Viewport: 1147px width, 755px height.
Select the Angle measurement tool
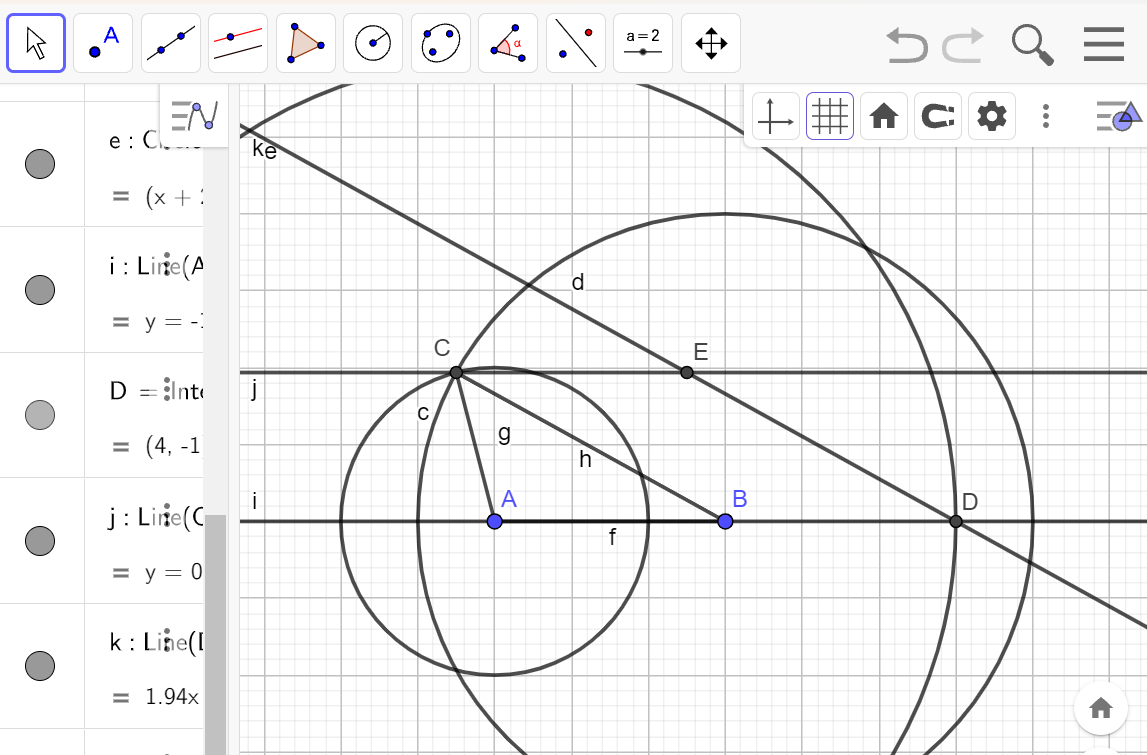[x=508, y=43]
